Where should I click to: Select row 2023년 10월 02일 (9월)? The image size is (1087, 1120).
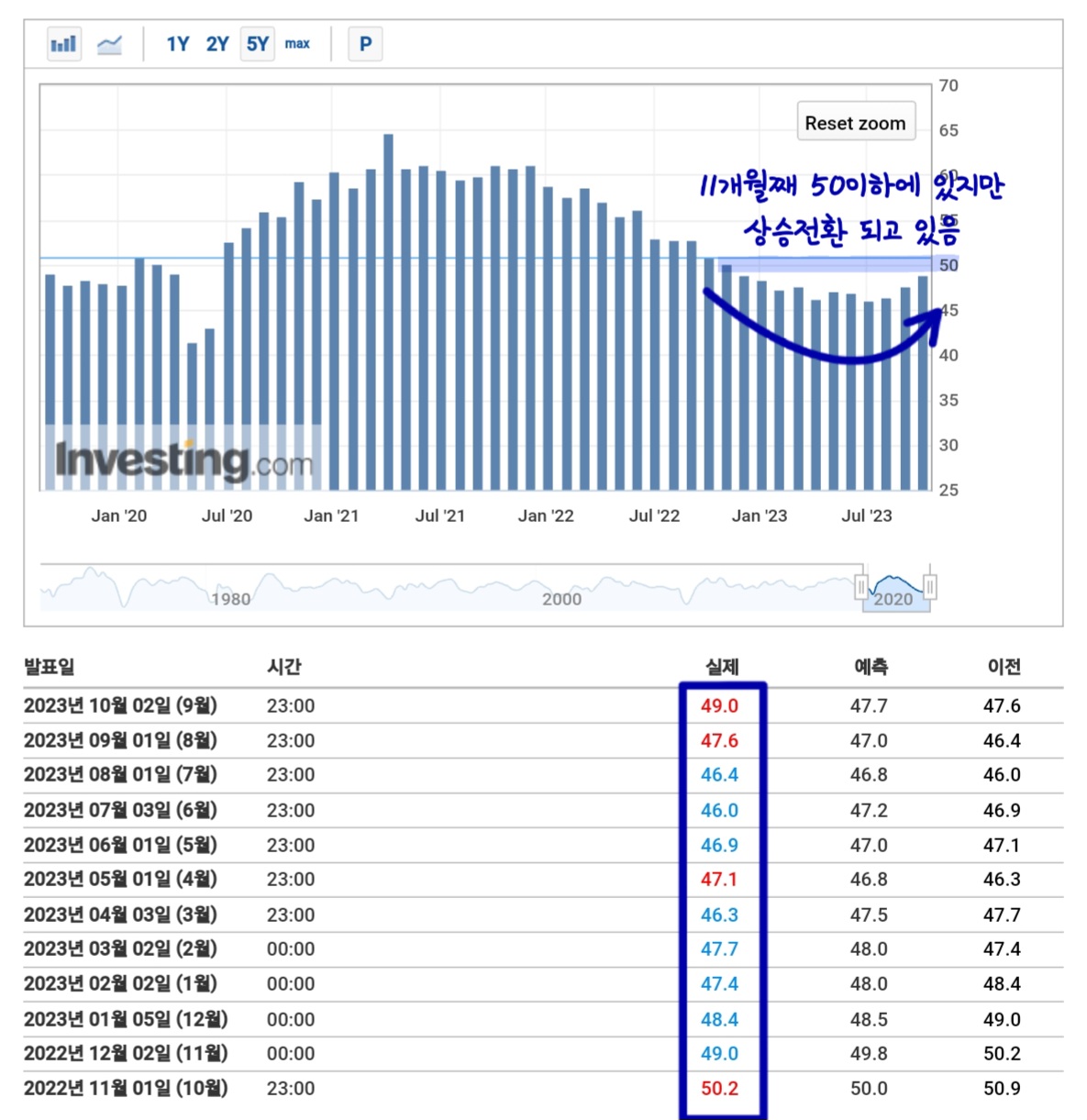[543, 705]
